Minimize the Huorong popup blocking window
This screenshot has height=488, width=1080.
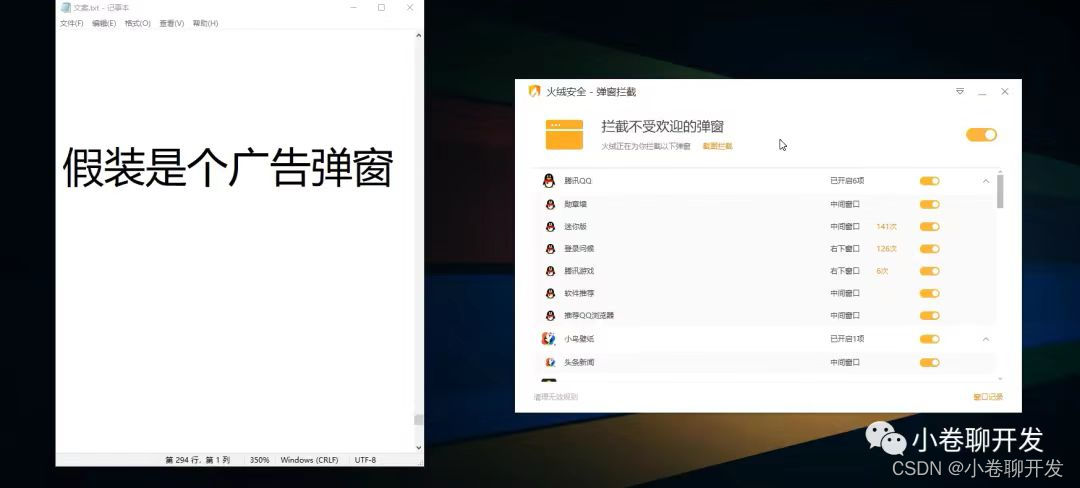pyautogui.click(x=982, y=92)
